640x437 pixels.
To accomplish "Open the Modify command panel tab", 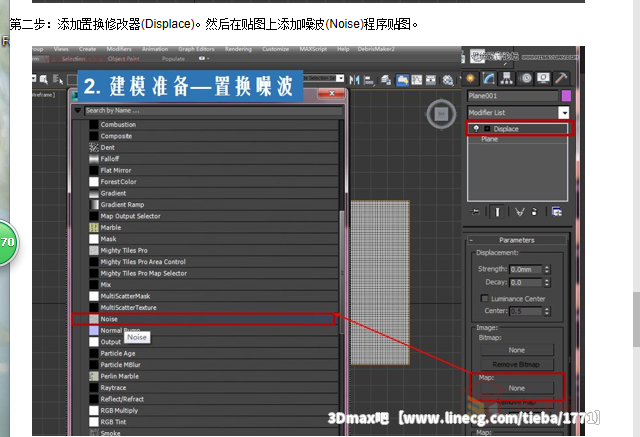I will (x=489, y=78).
